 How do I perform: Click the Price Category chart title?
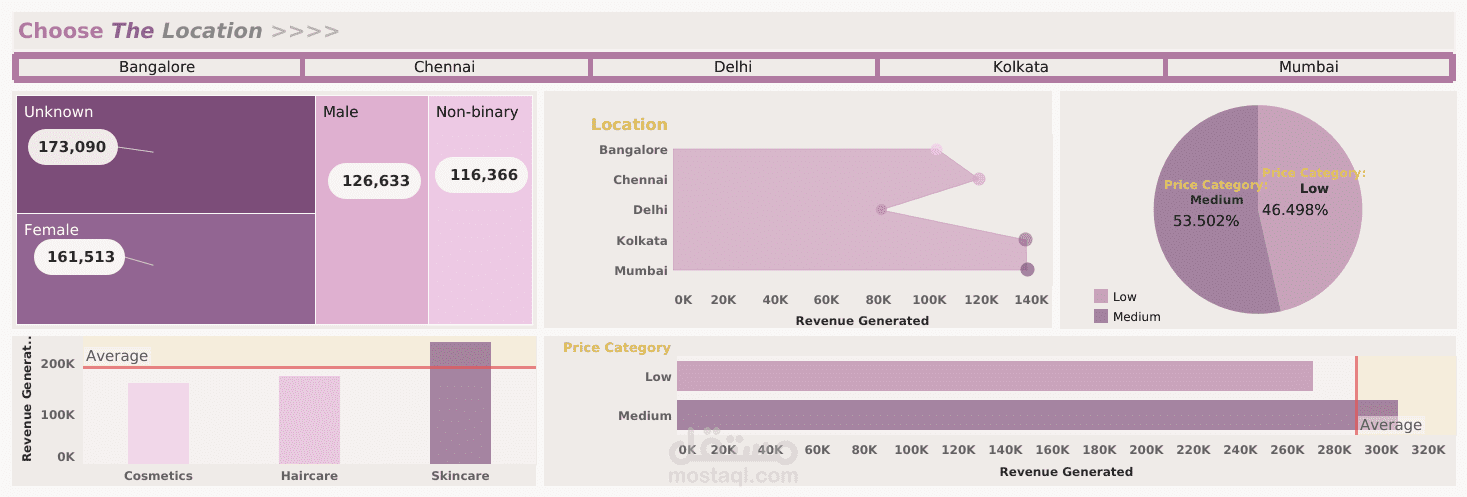tap(617, 348)
